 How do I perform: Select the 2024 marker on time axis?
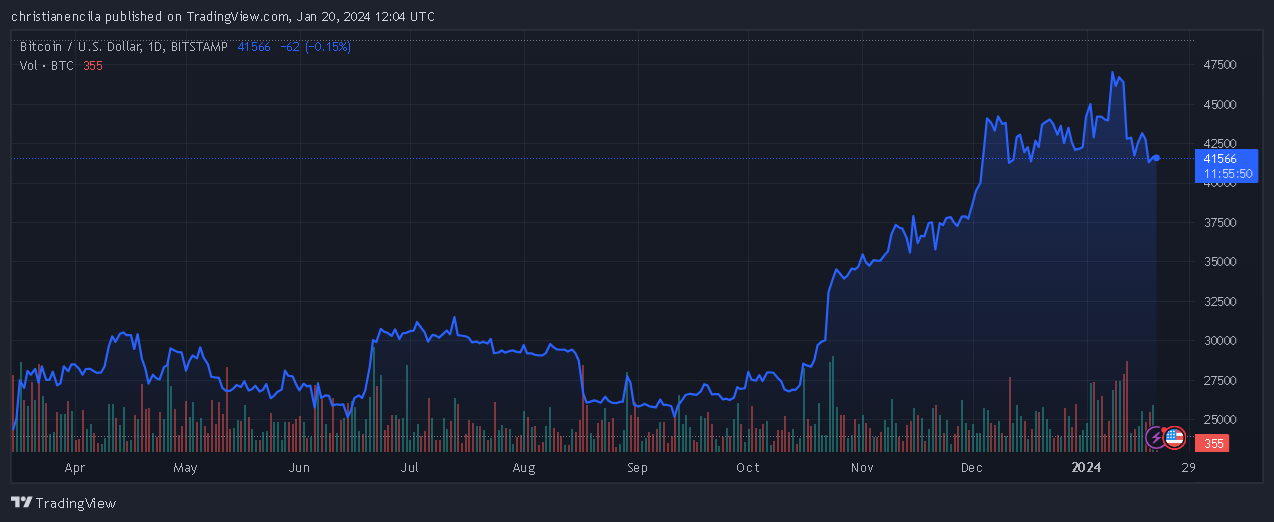pos(1086,467)
